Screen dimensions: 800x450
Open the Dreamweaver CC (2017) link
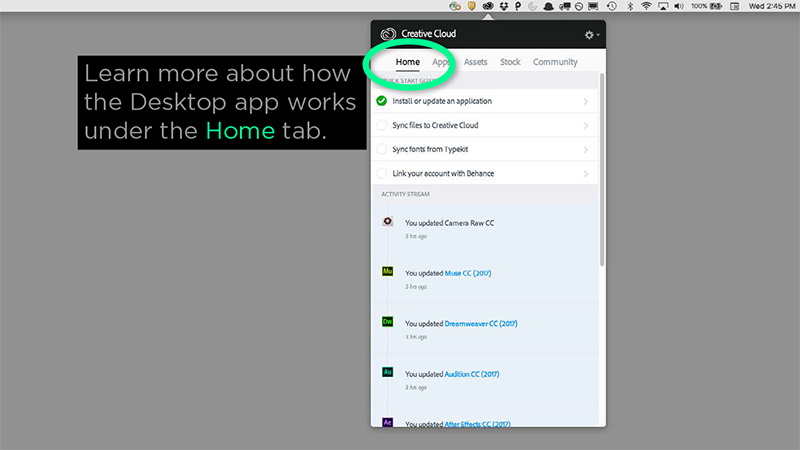click(481, 323)
